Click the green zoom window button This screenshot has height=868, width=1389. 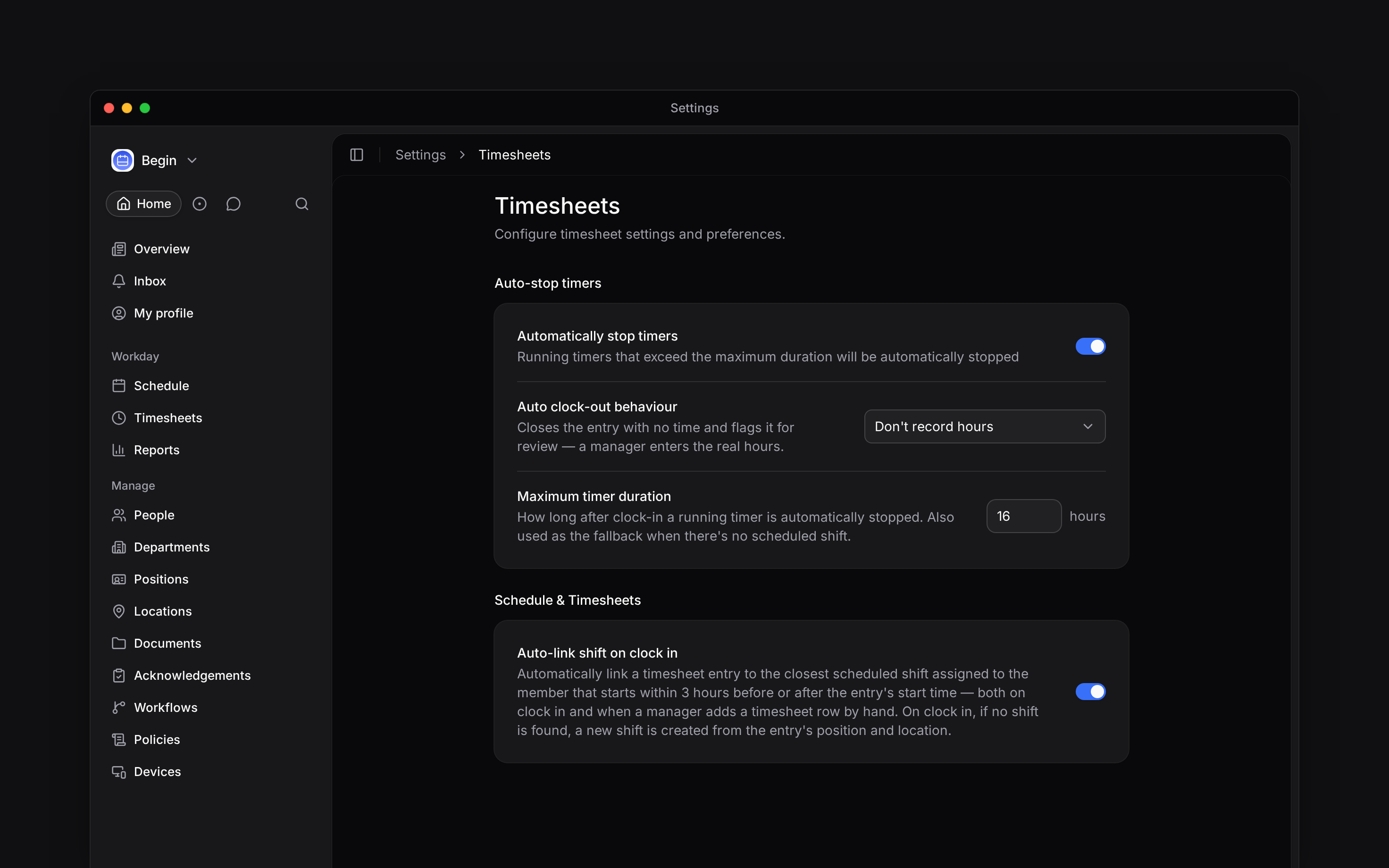tap(145, 108)
